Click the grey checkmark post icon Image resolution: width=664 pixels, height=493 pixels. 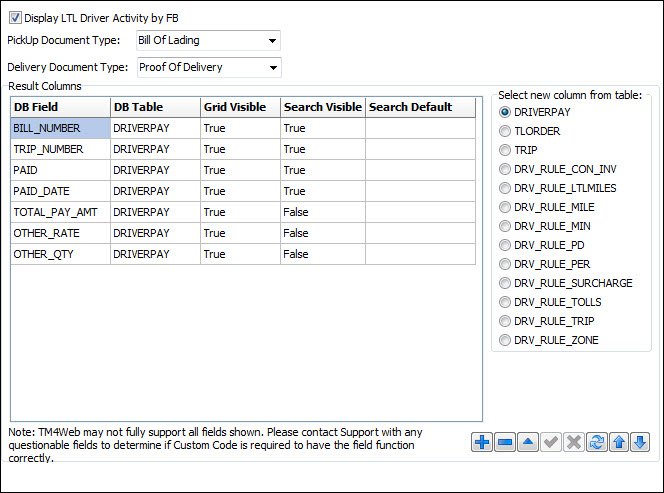click(550, 442)
